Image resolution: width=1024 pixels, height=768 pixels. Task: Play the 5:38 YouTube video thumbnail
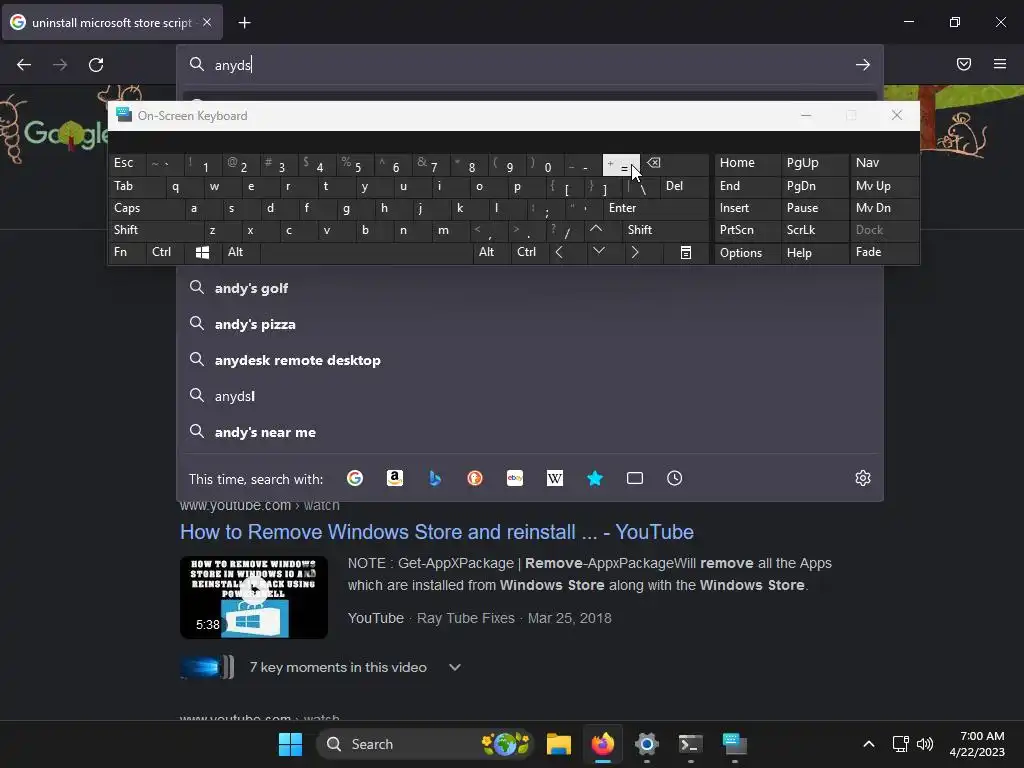(253, 597)
